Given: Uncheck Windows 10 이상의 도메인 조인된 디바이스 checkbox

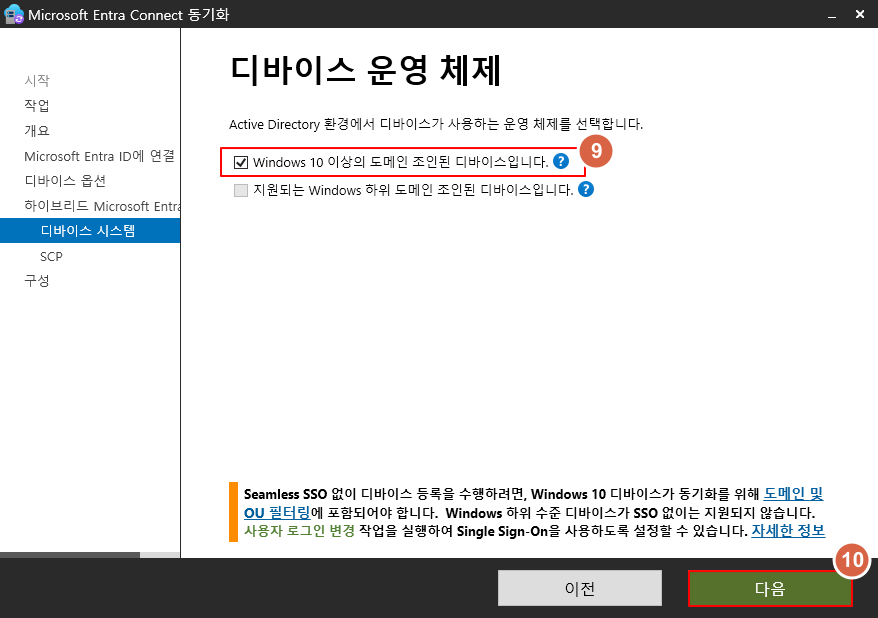Looking at the screenshot, I should [241, 162].
